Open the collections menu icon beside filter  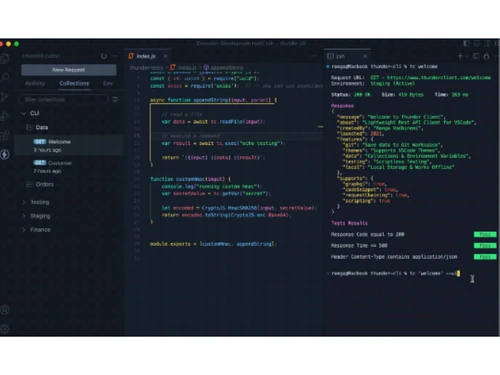115,99
